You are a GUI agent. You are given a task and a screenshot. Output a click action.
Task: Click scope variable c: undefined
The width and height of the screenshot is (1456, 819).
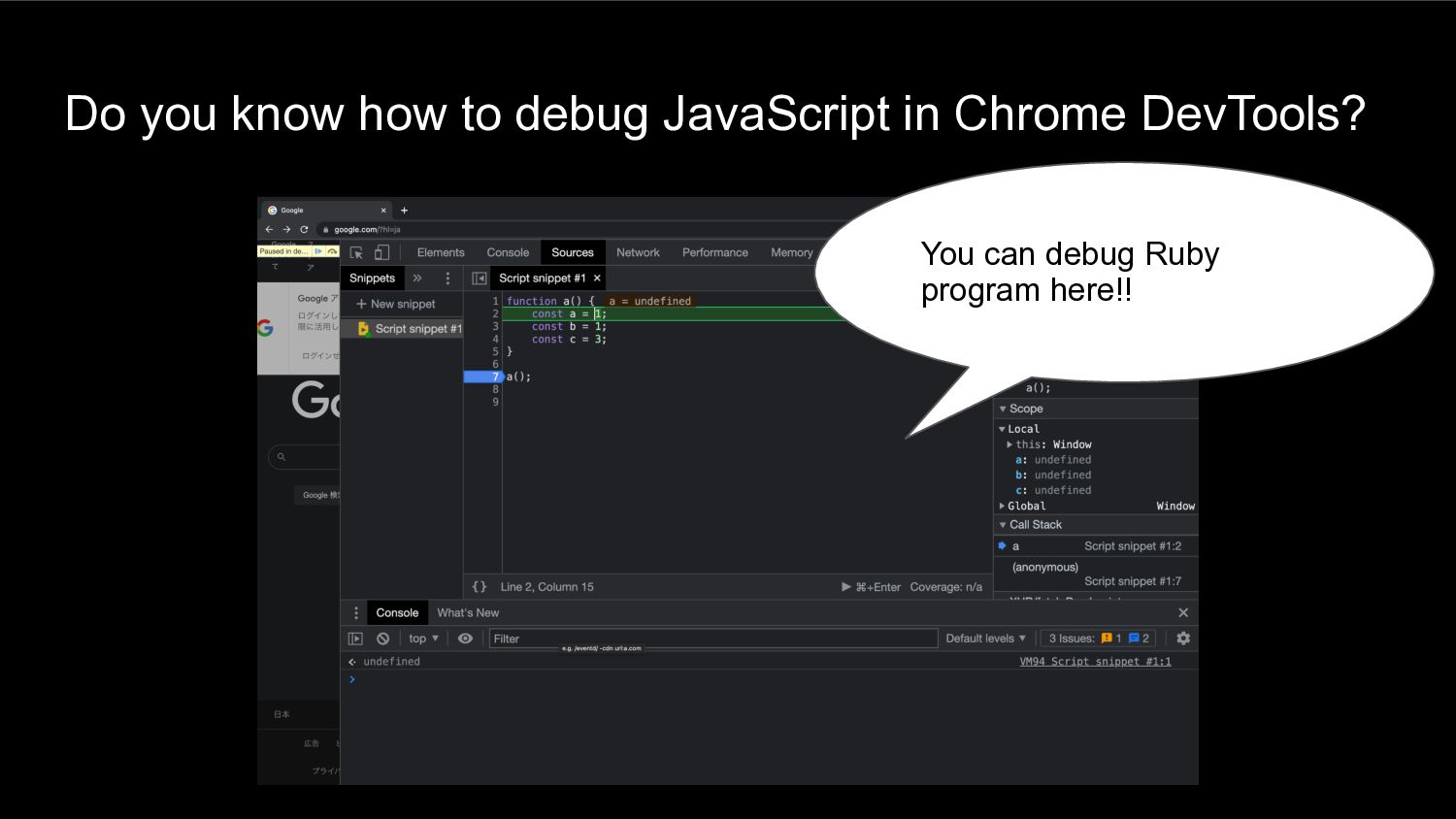pos(1053,491)
